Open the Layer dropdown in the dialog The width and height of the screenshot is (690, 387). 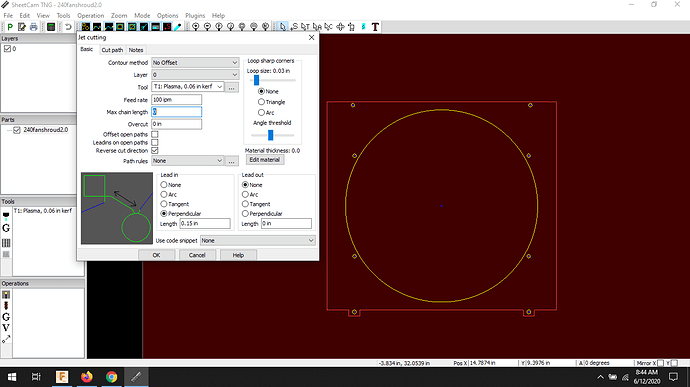coord(195,75)
